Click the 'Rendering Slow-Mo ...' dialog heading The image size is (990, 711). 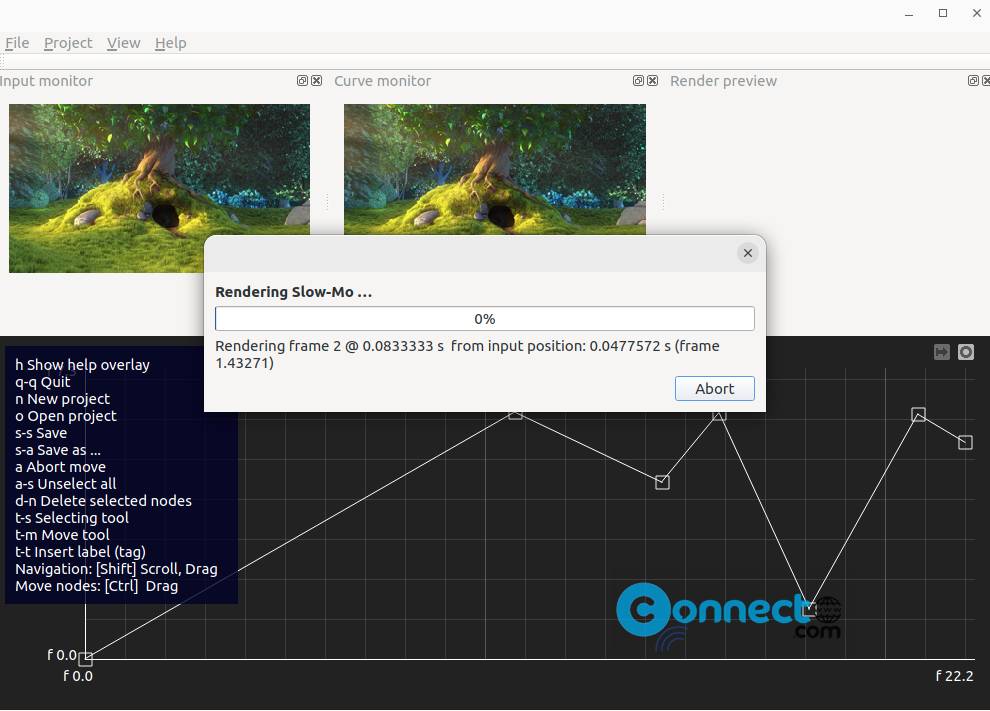click(x=294, y=292)
